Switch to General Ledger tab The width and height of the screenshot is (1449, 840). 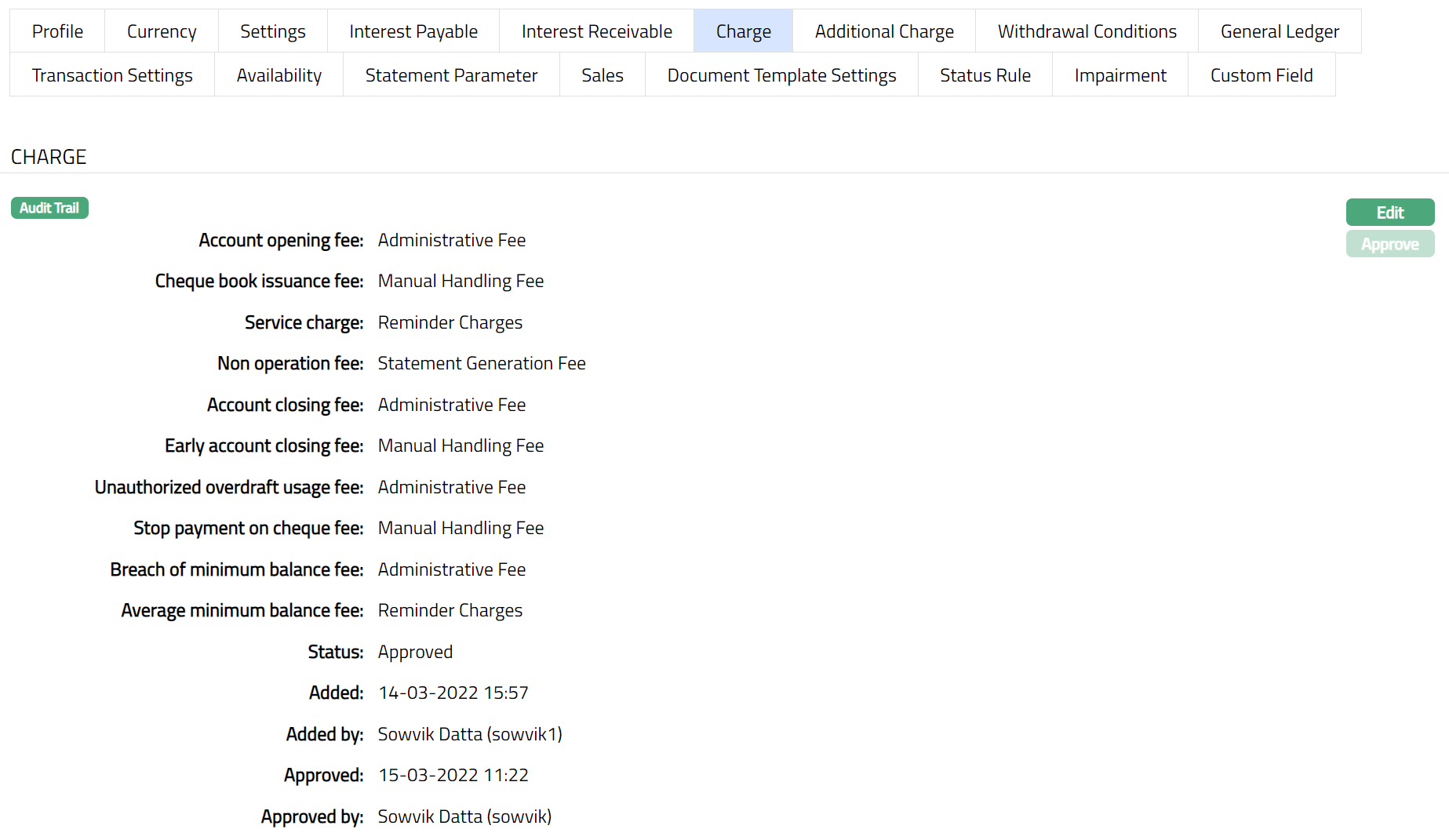1280,31
